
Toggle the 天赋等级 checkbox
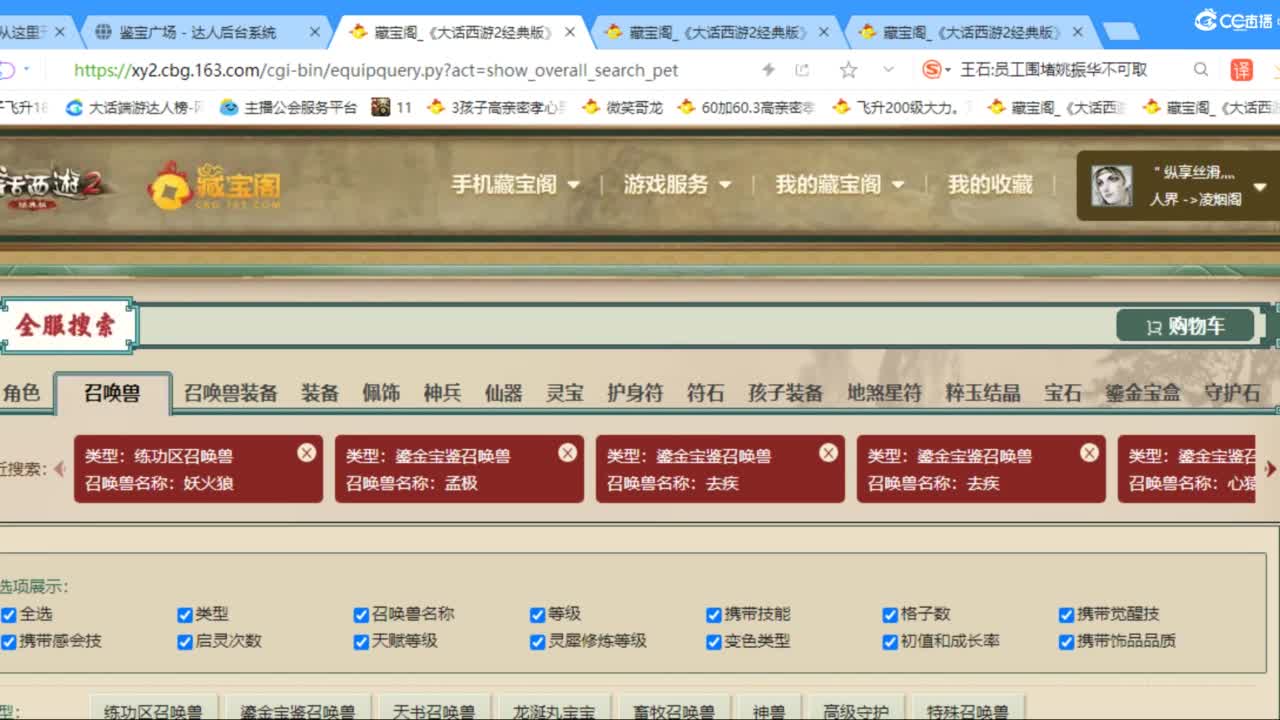pyautogui.click(x=361, y=642)
